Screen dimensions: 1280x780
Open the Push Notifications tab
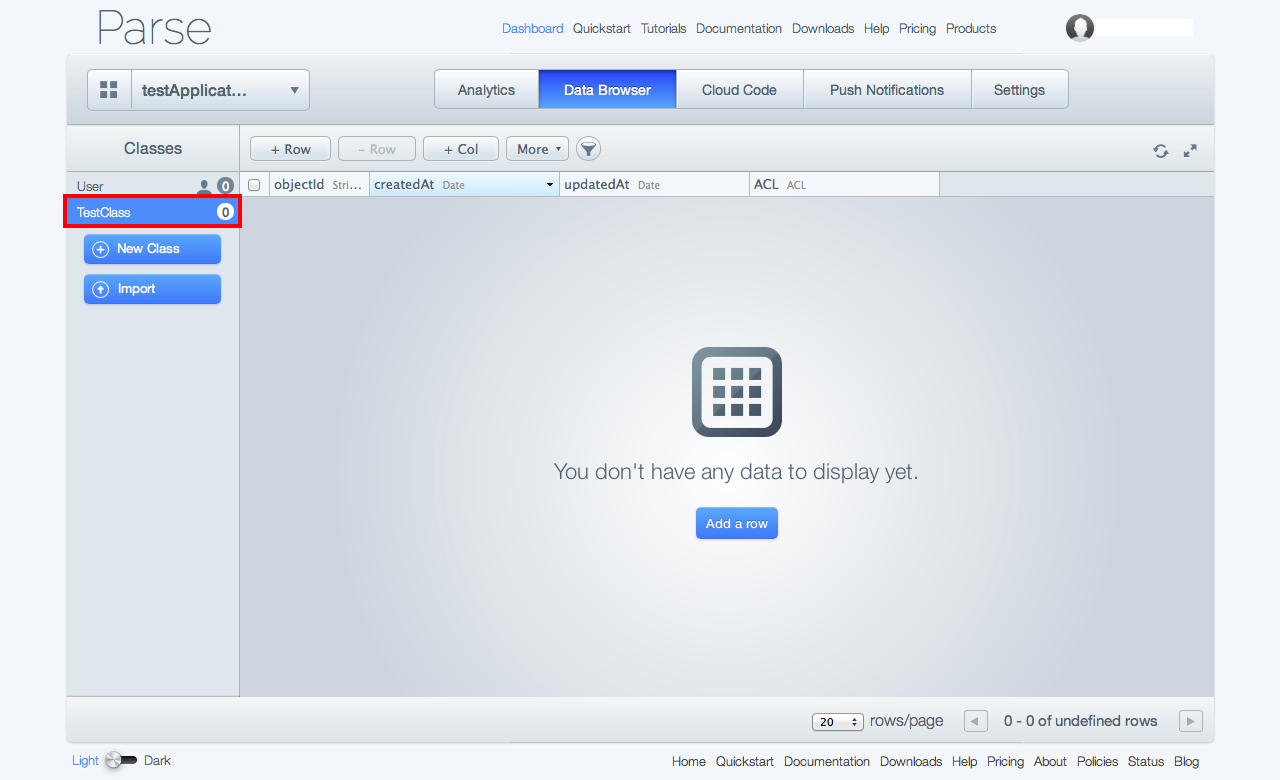pos(887,90)
